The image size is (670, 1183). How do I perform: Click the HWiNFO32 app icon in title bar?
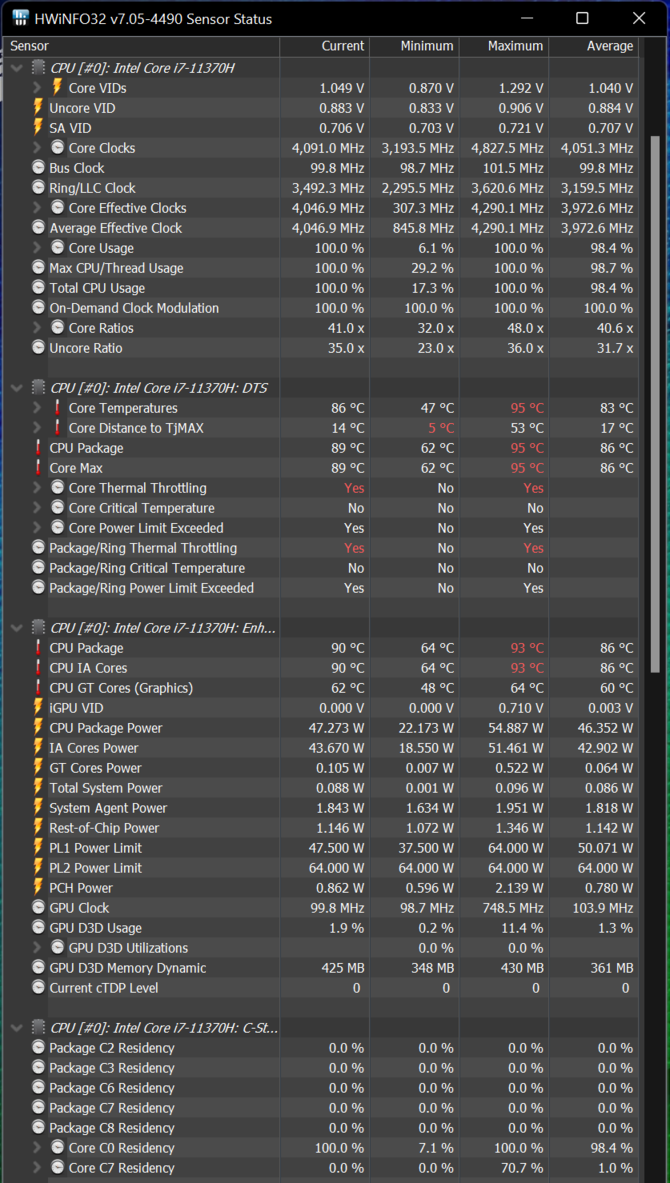pos(20,18)
